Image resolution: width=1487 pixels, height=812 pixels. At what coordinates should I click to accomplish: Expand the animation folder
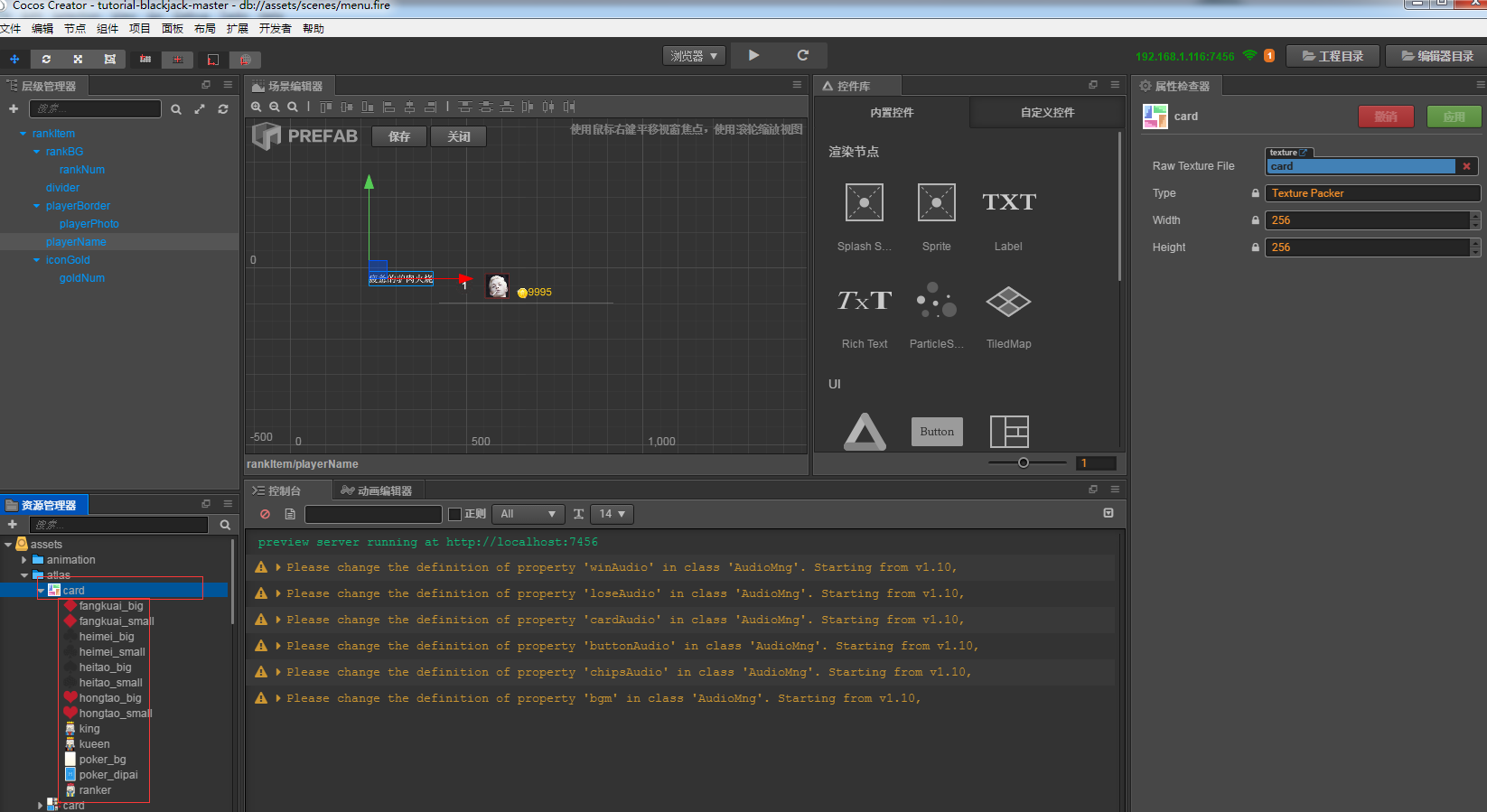(24, 560)
